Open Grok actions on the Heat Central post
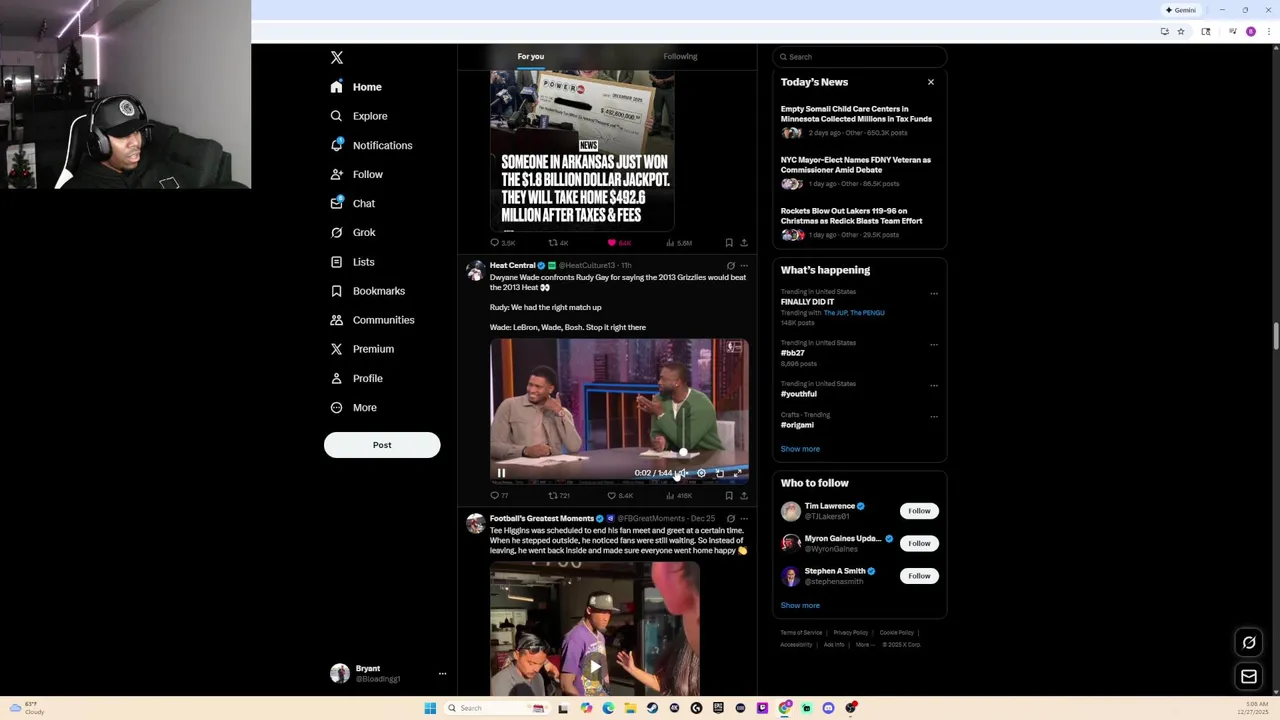1280x720 pixels. point(730,266)
